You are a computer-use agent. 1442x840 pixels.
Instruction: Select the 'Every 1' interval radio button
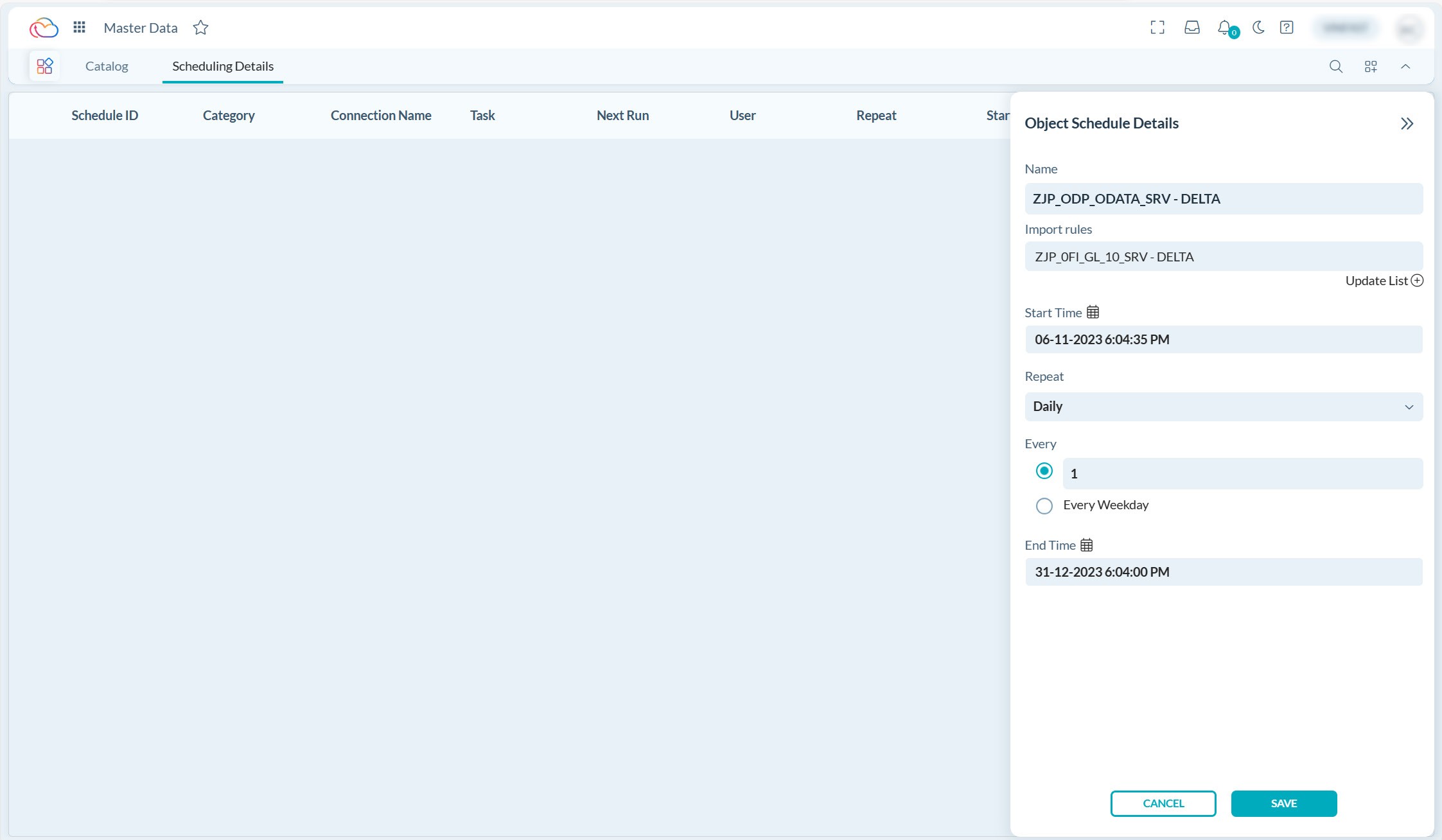pyautogui.click(x=1044, y=471)
